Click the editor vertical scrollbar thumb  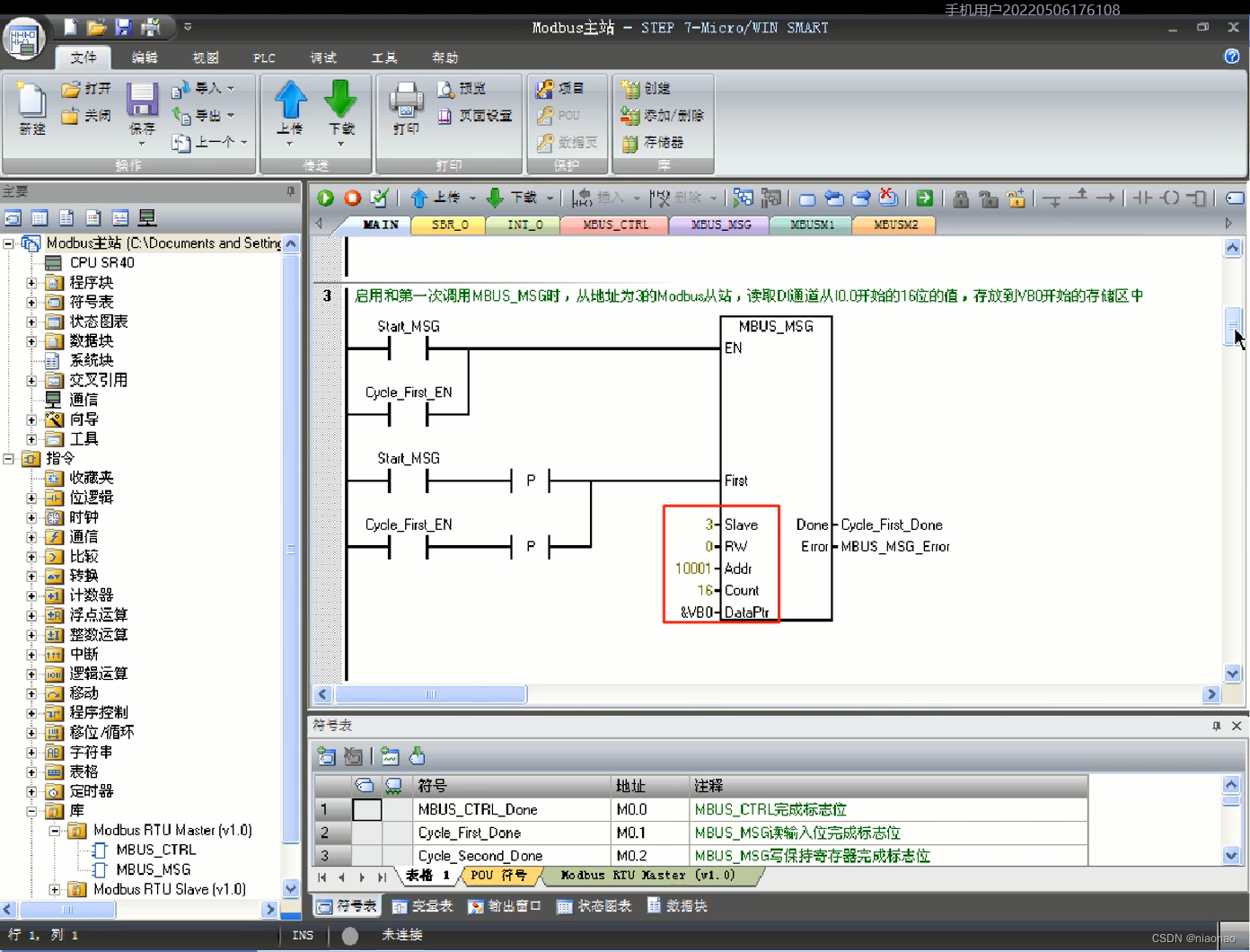(x=1233, y=325)
